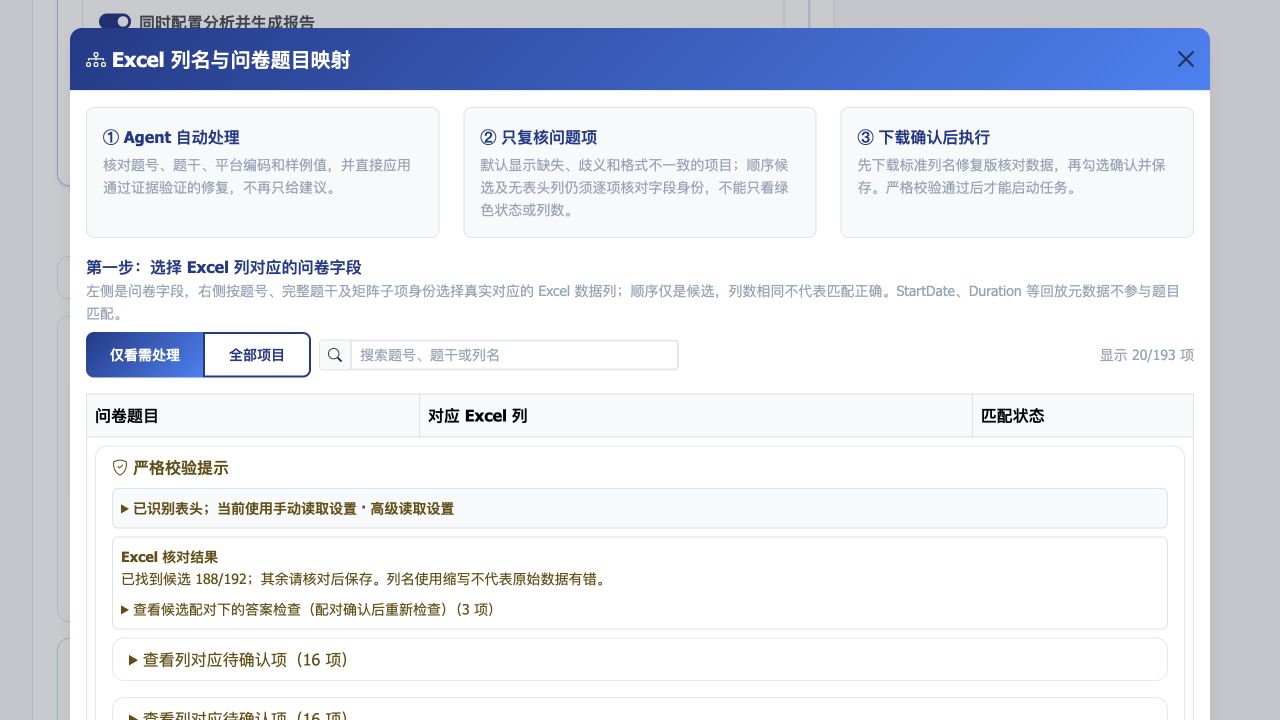
Task: Click the ③ 下载确认后执行 card
Action: (x=1017, y=172)
